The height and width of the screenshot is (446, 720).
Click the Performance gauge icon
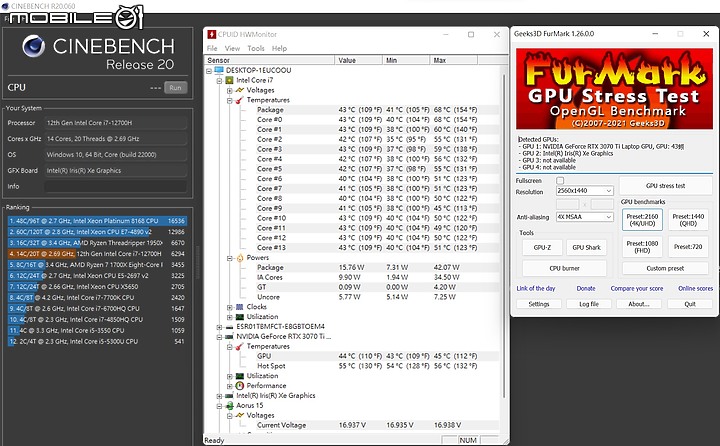tap(239, 386)
